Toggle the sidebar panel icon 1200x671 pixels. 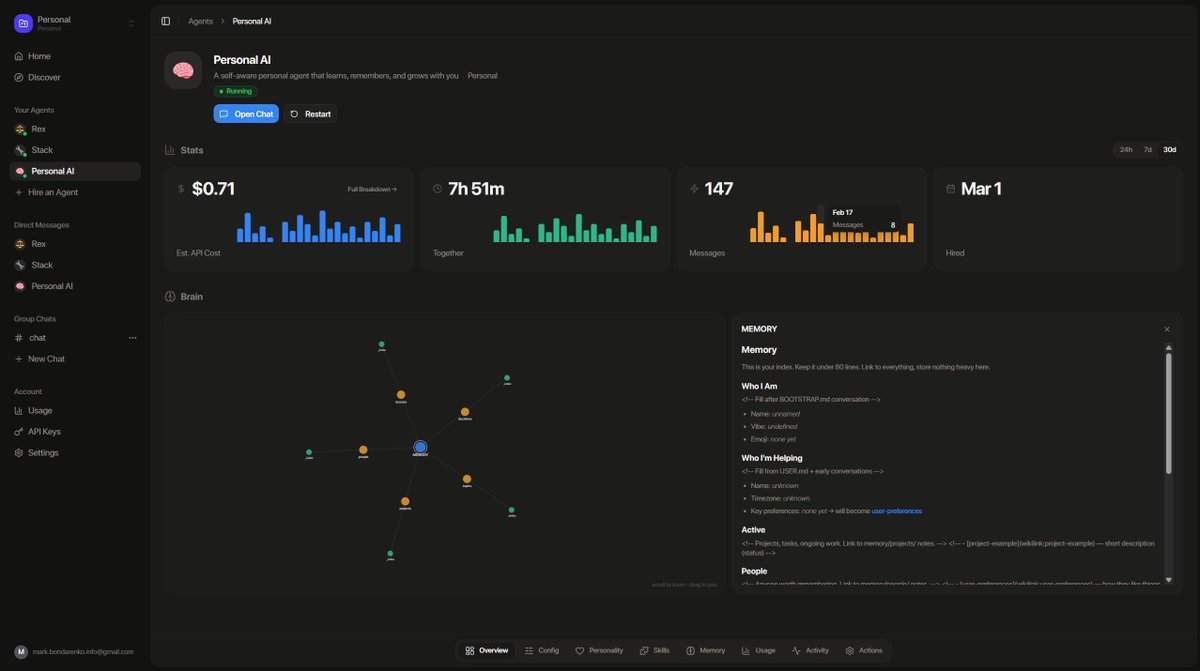[165, 21]
